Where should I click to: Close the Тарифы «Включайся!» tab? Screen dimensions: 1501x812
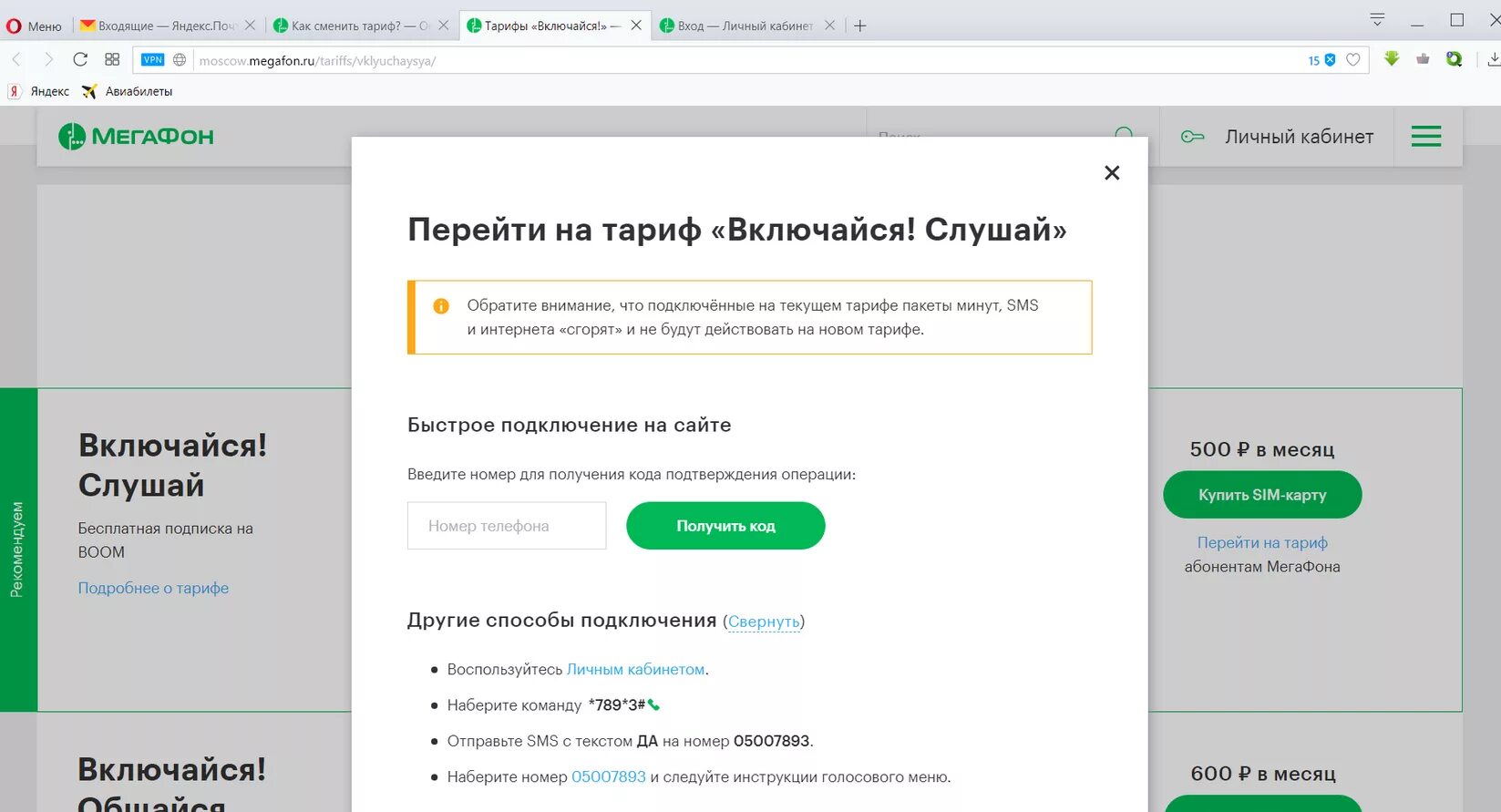pyautogui.click(x=636, y=26)
